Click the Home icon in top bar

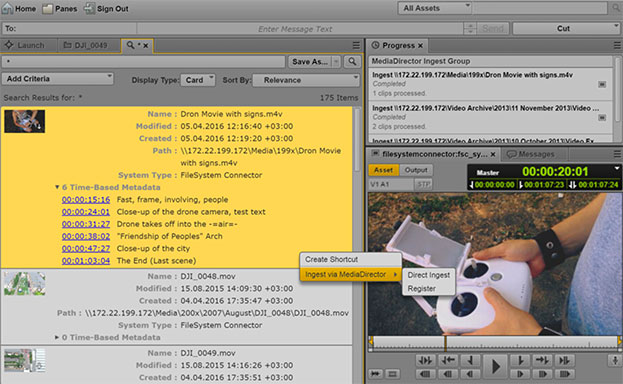pyautogui.click(x=7, y=8)
